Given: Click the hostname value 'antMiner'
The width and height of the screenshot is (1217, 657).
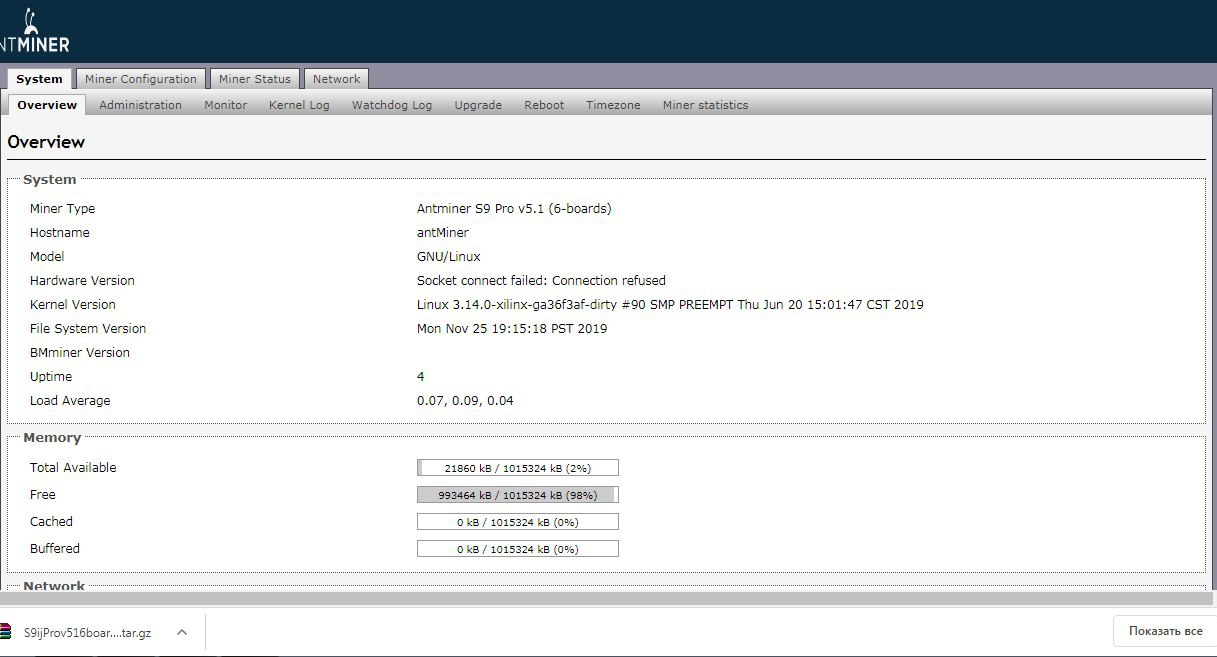Looking at the screenshot, I should point(443,233).
